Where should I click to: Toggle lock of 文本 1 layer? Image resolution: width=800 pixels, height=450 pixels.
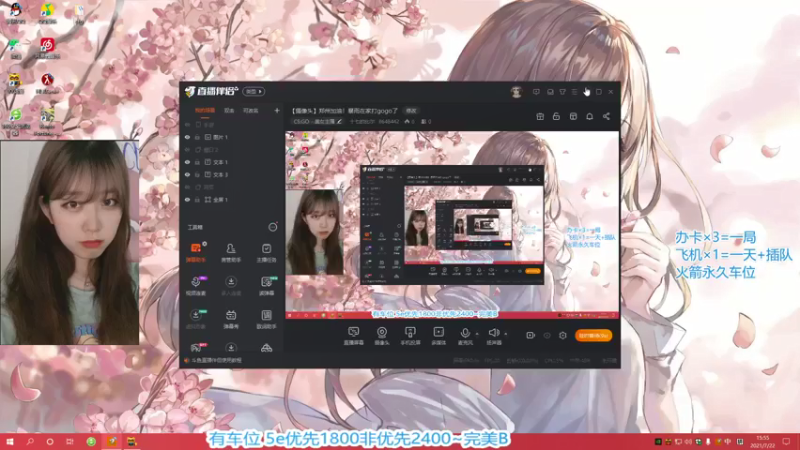[x=197, y=162]
